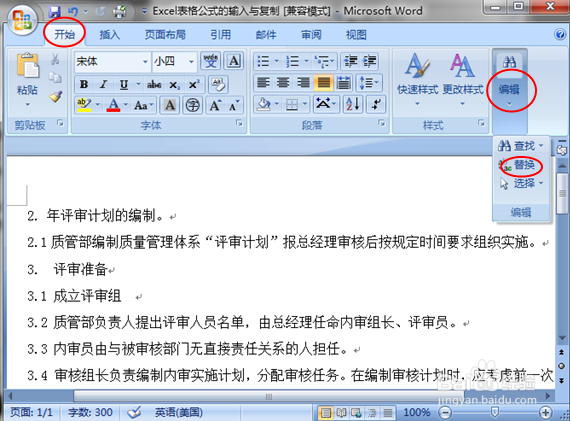Open Word help question mark
Viewport: 570px width, 421px height.
(x=560, y=35)
